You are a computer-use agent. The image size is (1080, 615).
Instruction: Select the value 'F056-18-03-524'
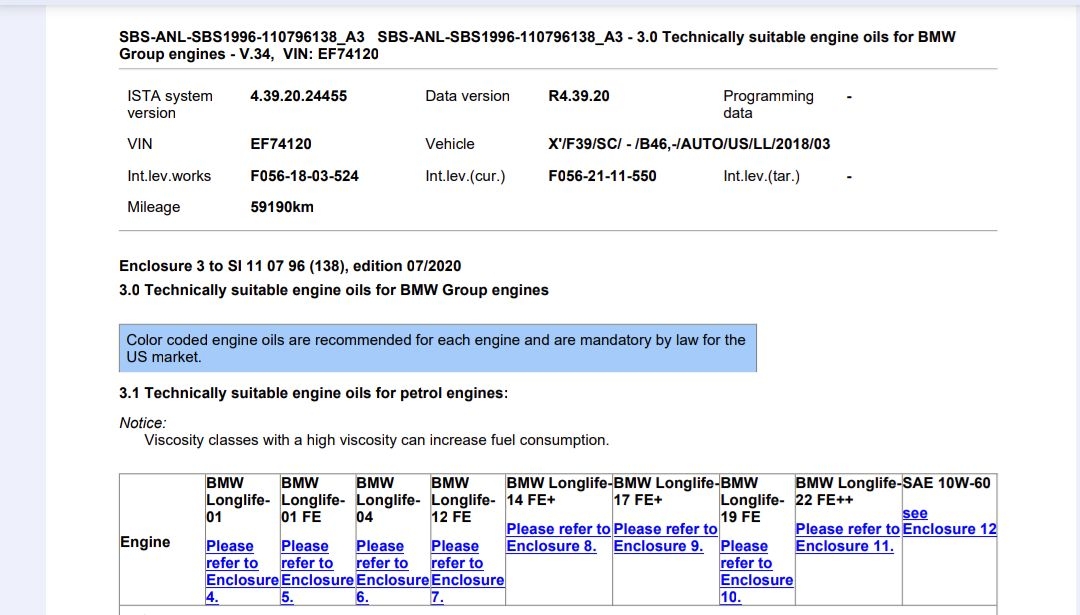click(x=304, y=176)
